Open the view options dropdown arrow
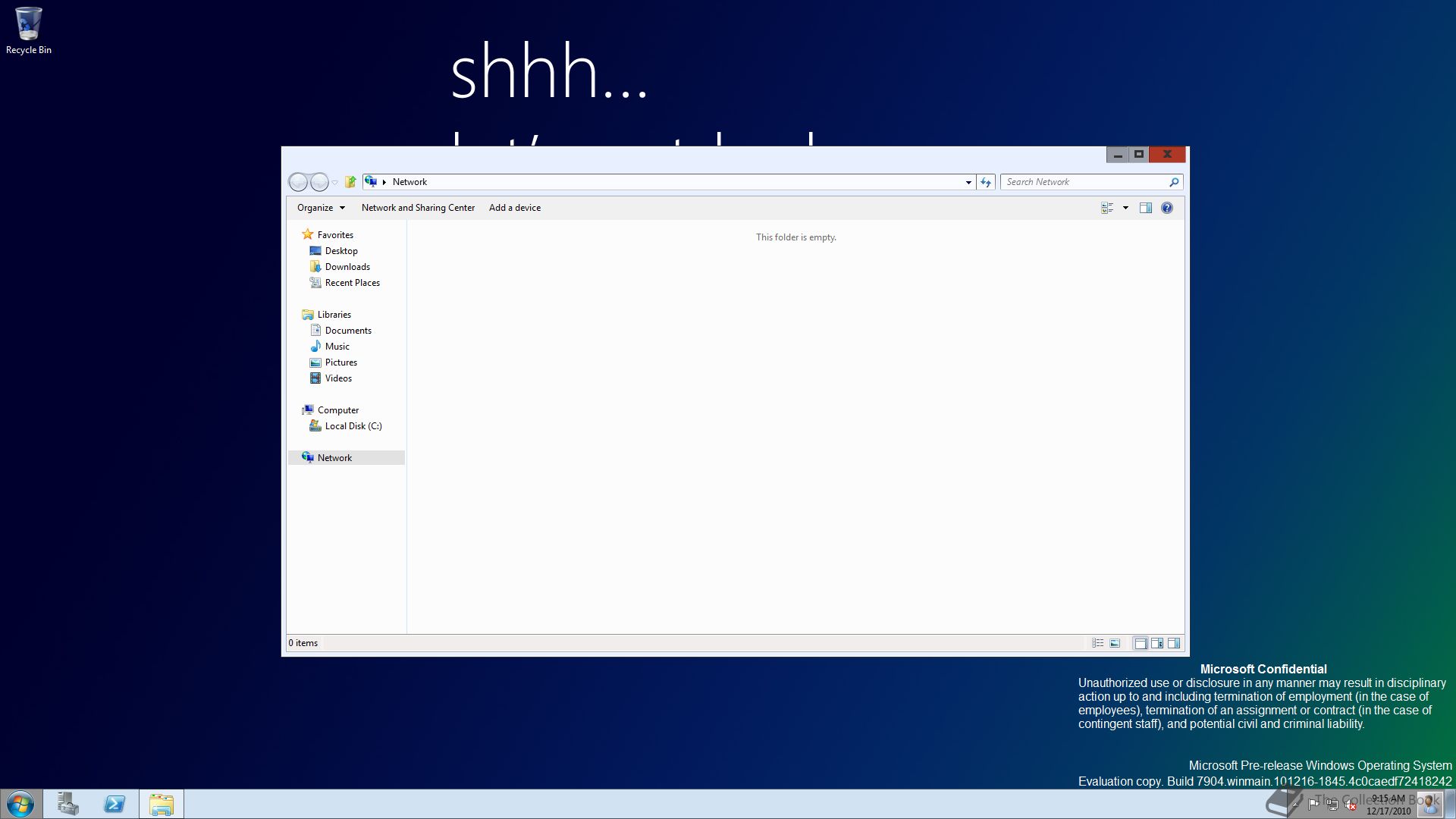1456x819 pixels. [x=1125, y=208]
